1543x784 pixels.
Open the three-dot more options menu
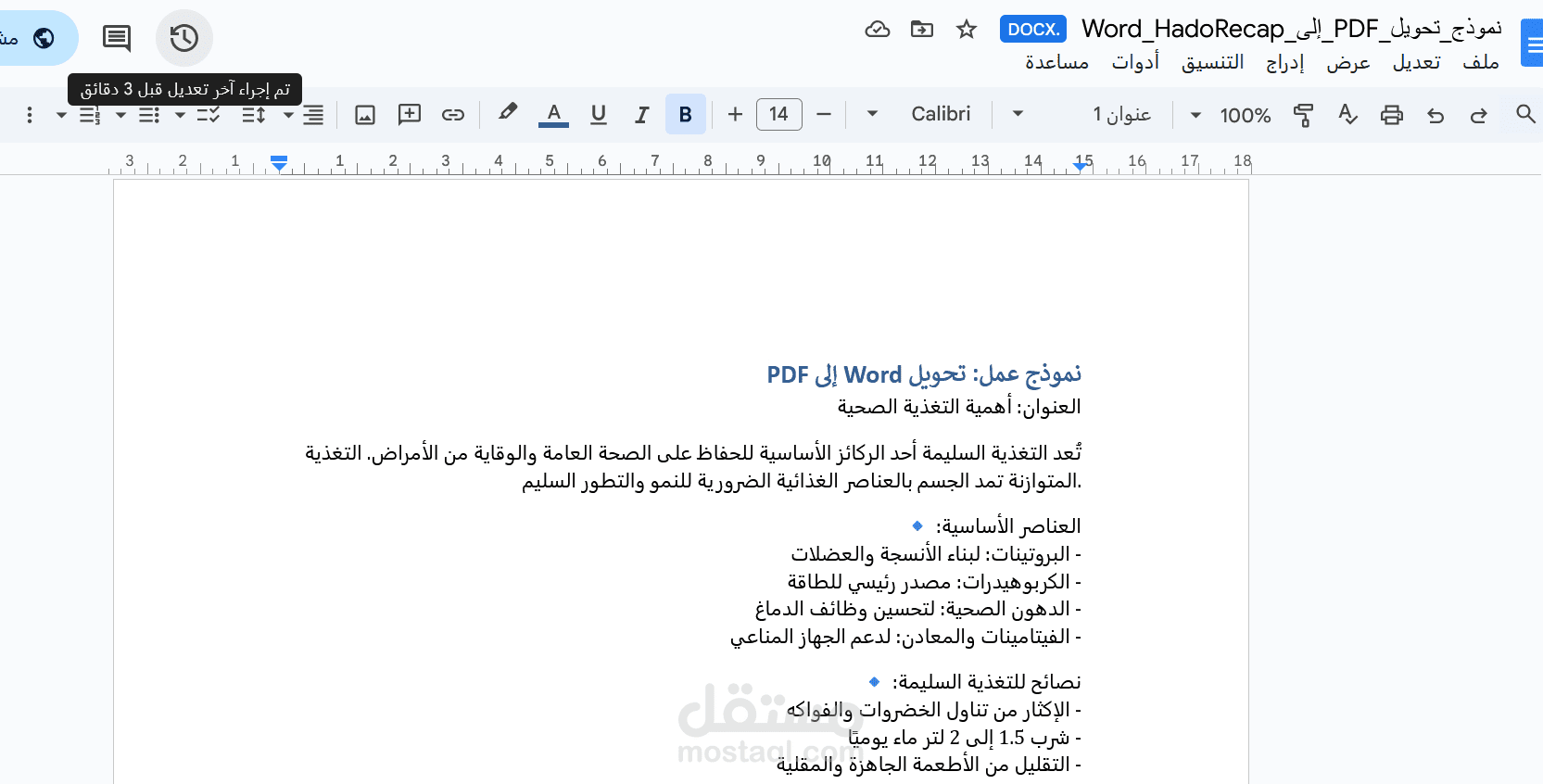[30, 114]
